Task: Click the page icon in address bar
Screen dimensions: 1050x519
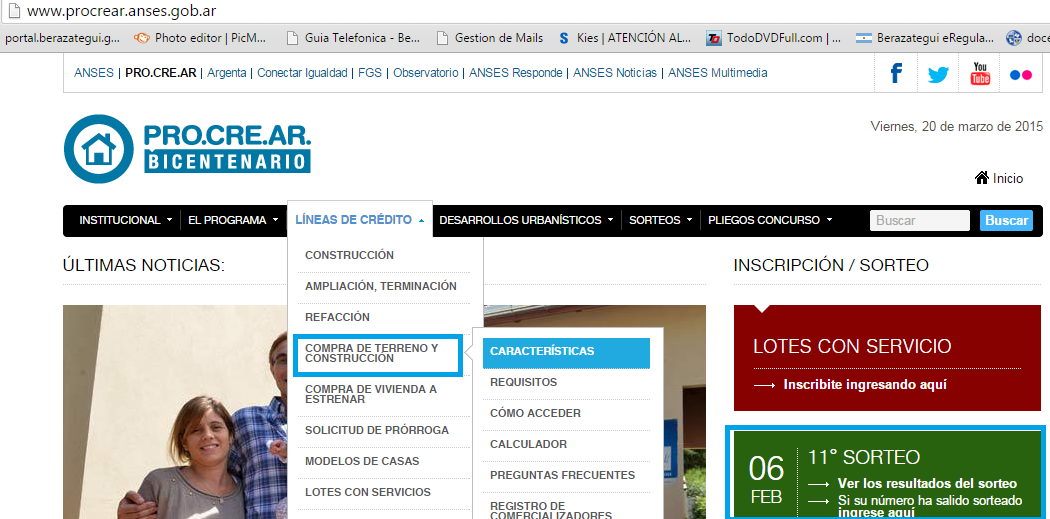Action: (13, 11)
